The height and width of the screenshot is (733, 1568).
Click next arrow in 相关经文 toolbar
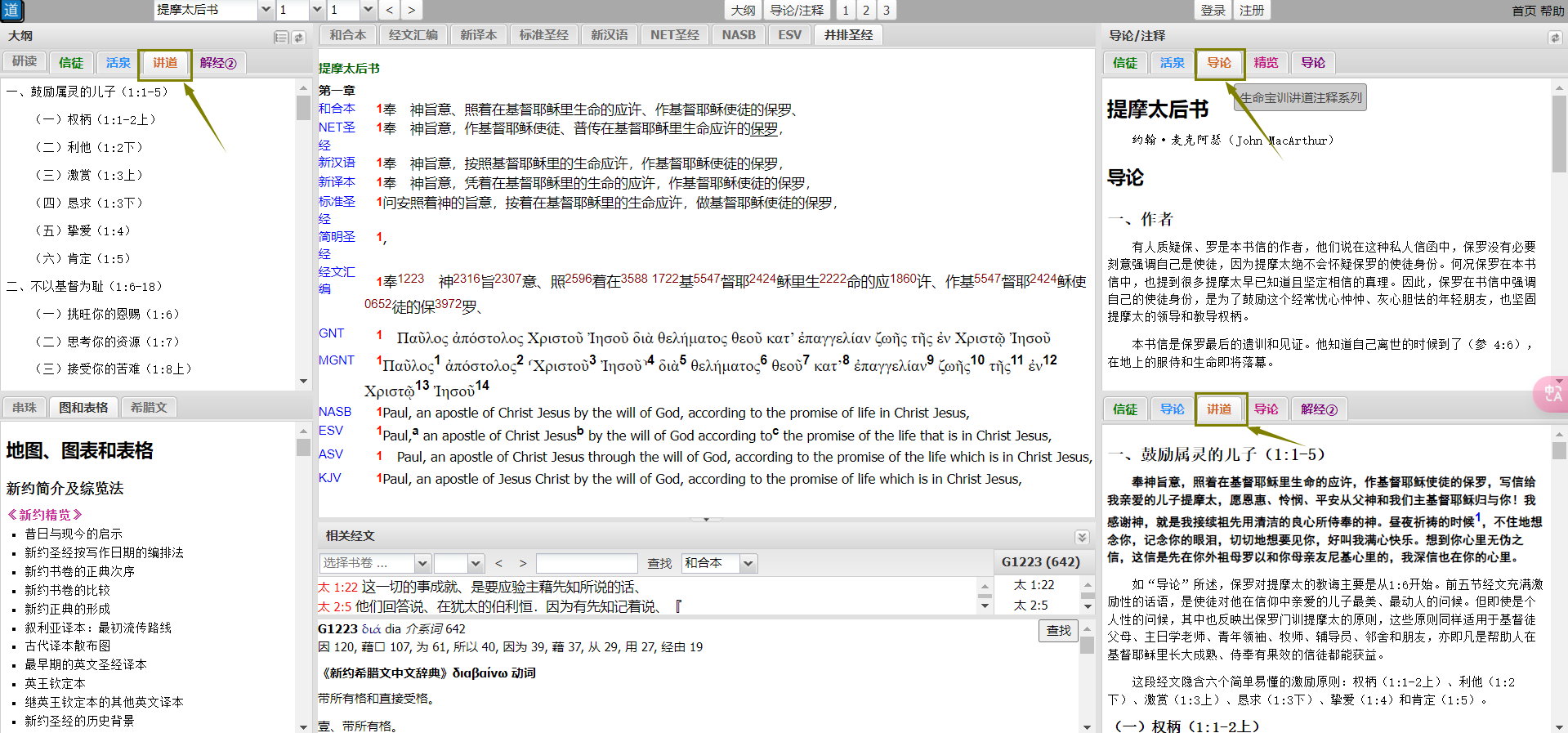pyautogui.click(x=523, y=563)
